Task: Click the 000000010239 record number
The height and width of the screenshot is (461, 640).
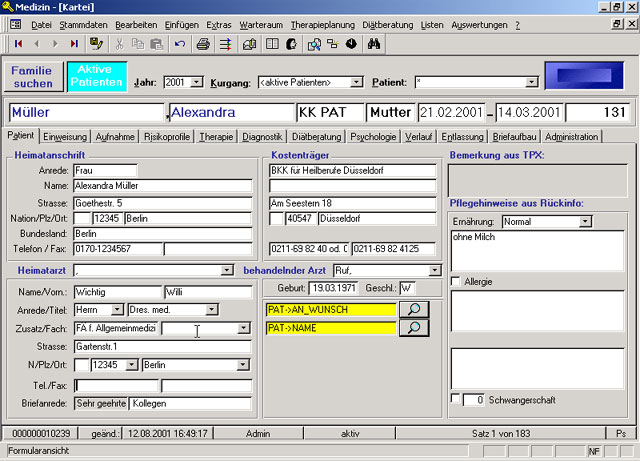Action: point(41,433)
